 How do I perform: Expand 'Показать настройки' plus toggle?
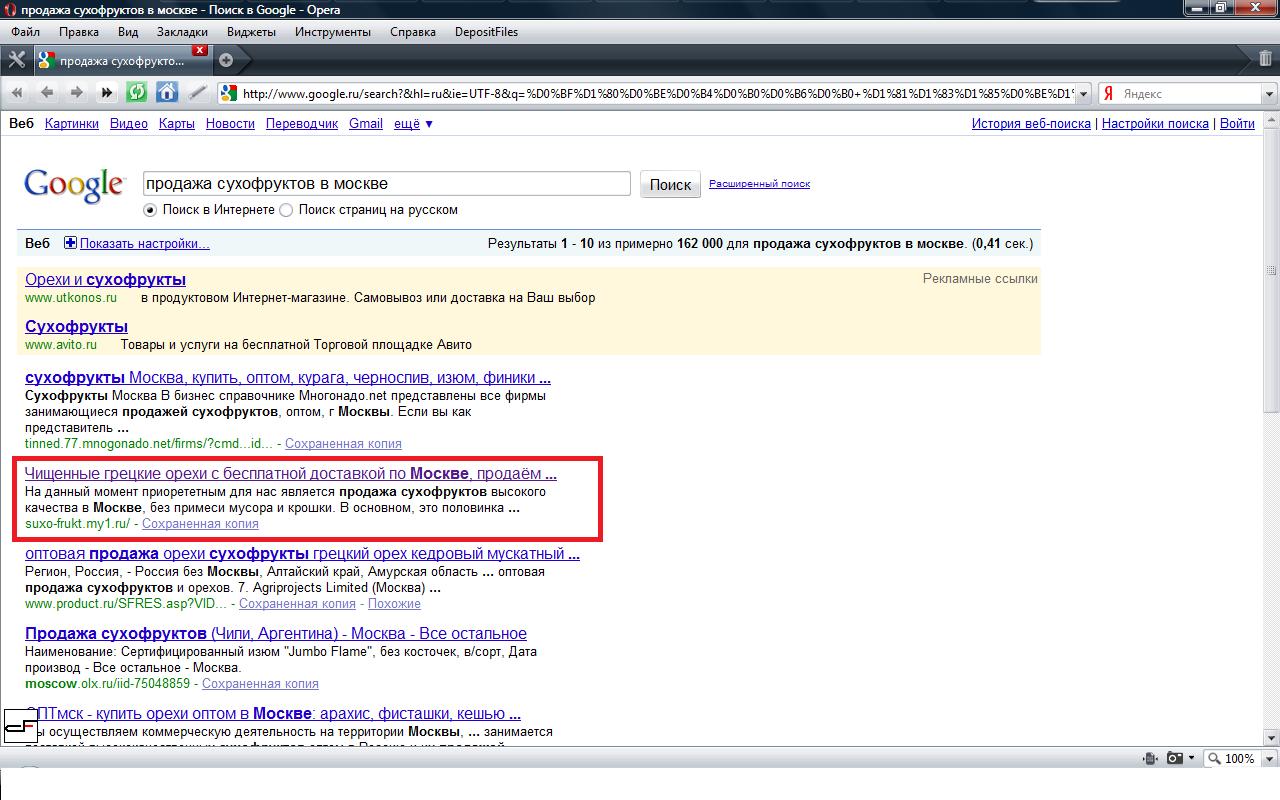coord(70,243)
